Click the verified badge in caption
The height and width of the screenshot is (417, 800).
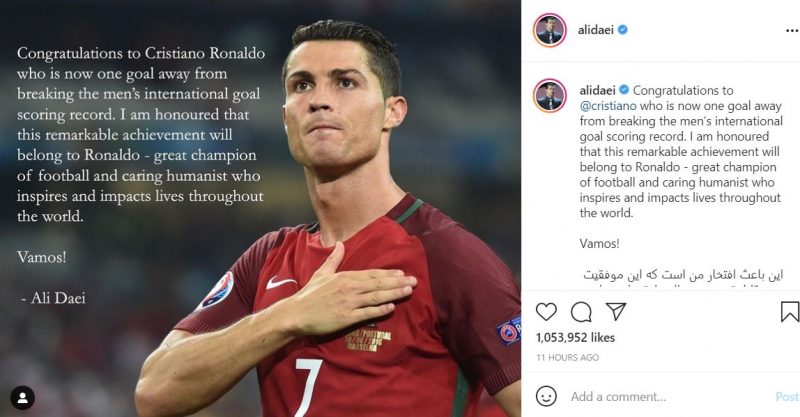[623, 90]
